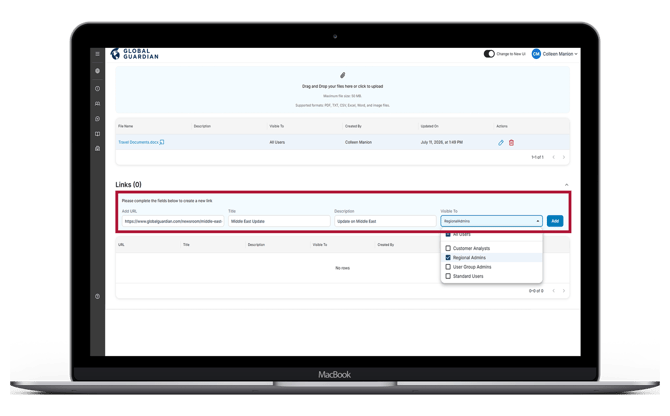670x416 pixels.
Task: Go to previous page of links table
Action: point(553,291)
